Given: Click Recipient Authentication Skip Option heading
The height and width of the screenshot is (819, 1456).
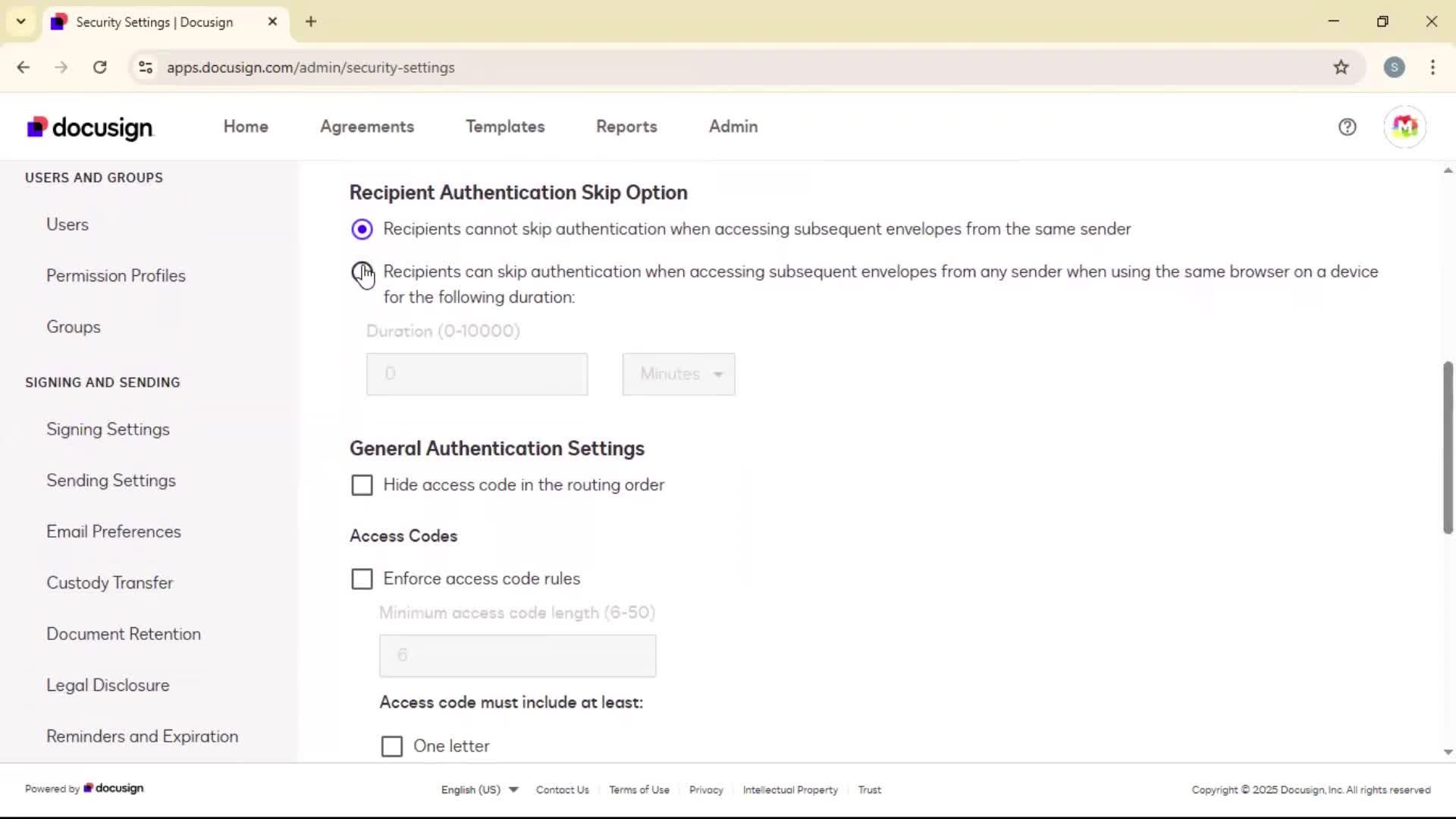Looking at the screenshot, I should tap(519, 193).
